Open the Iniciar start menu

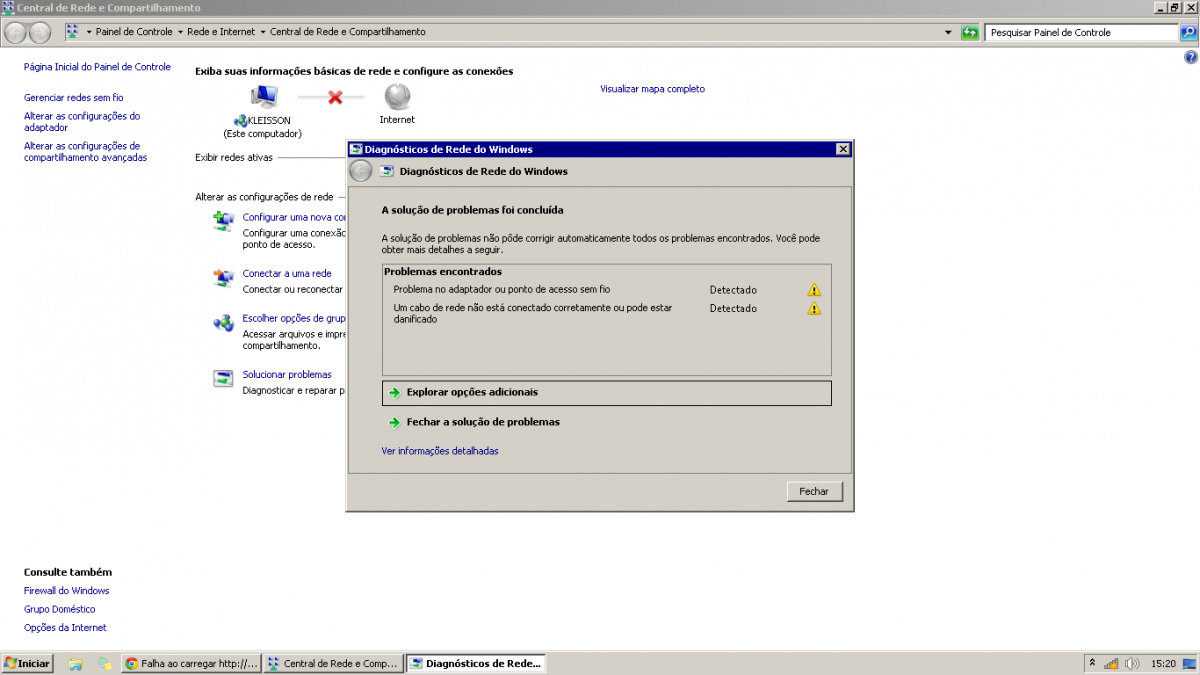click(27, 663)
